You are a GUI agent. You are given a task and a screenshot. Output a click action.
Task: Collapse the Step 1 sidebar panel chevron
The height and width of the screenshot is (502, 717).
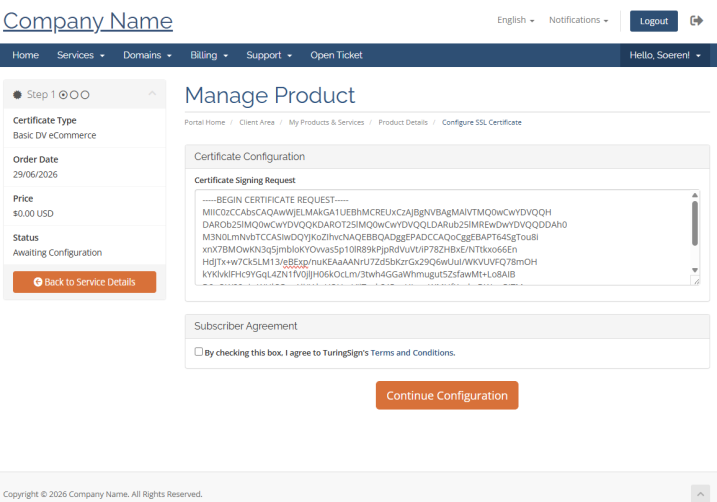point(152,93)
